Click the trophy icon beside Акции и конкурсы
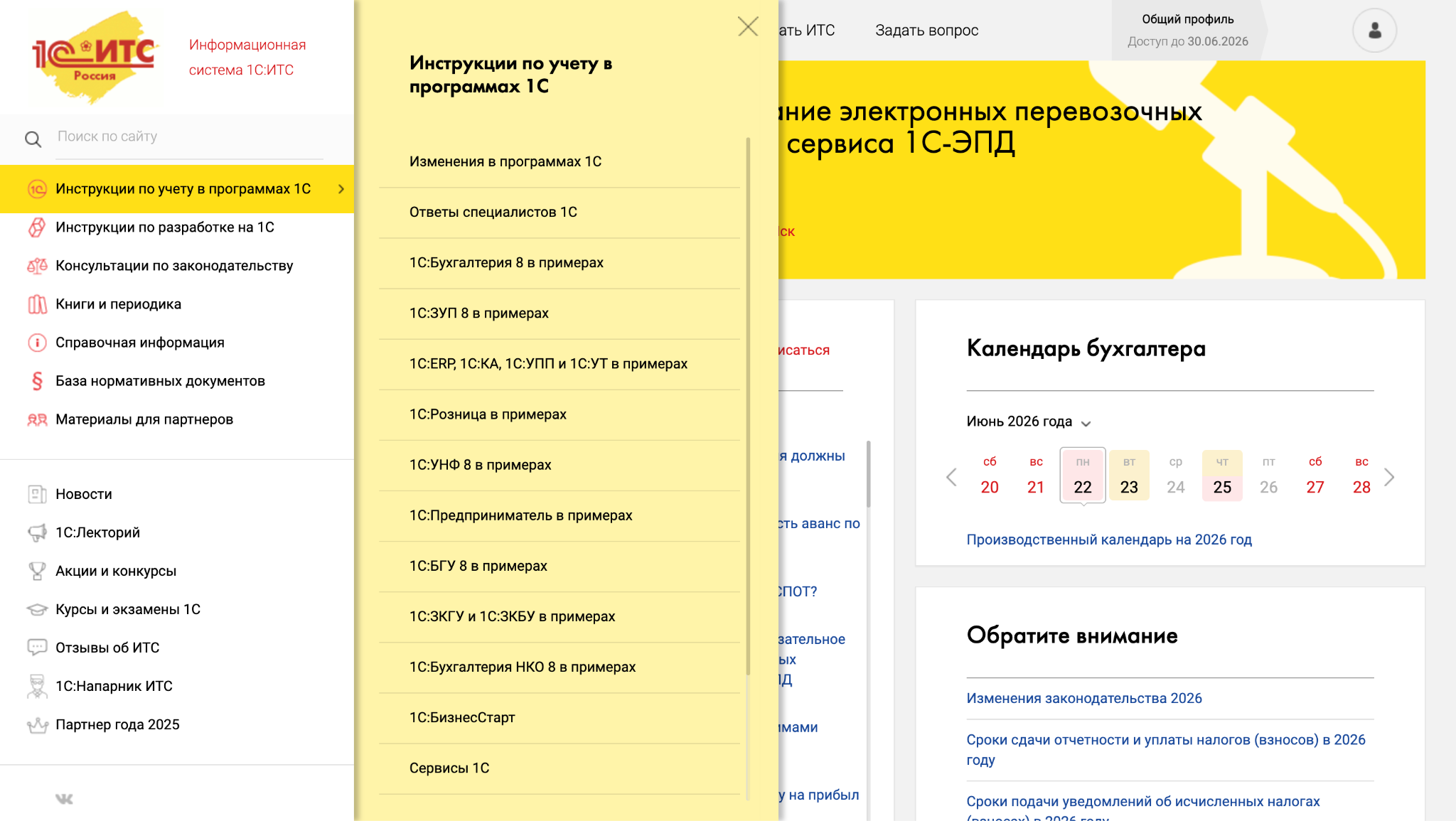Screen dimensions: 1456x821 tap(37, 571)
